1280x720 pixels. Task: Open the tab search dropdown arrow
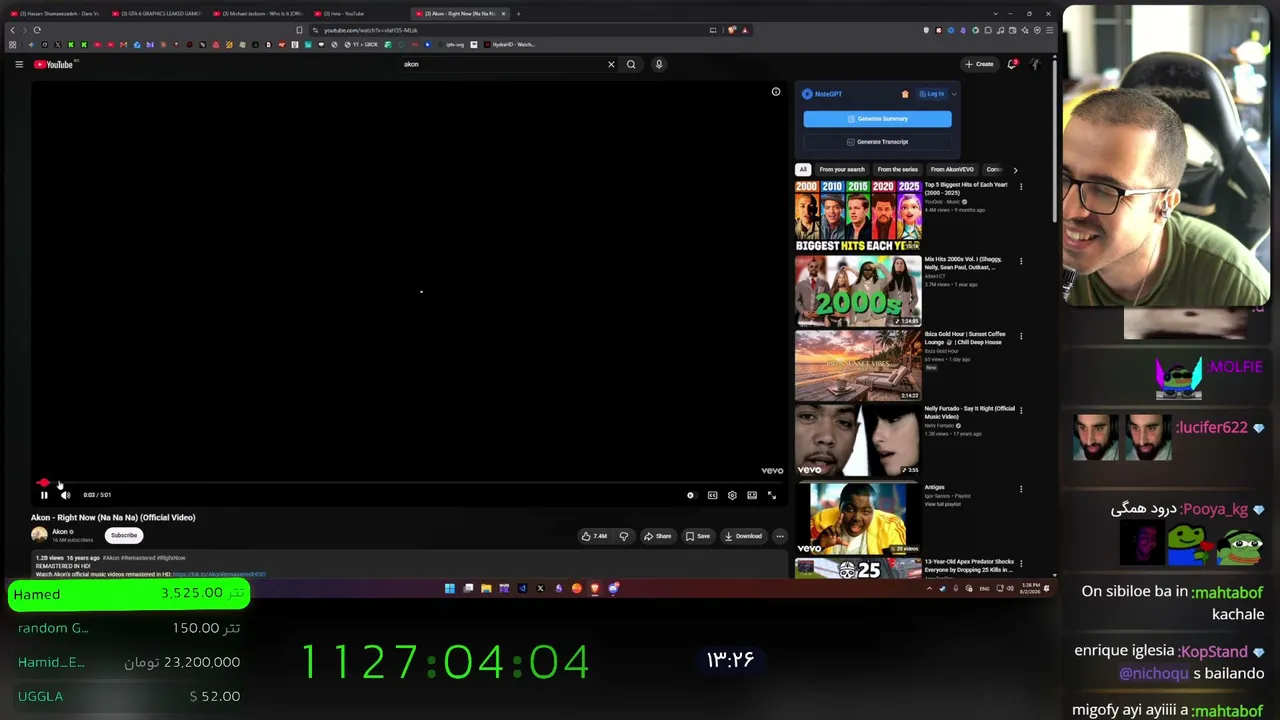995,14
